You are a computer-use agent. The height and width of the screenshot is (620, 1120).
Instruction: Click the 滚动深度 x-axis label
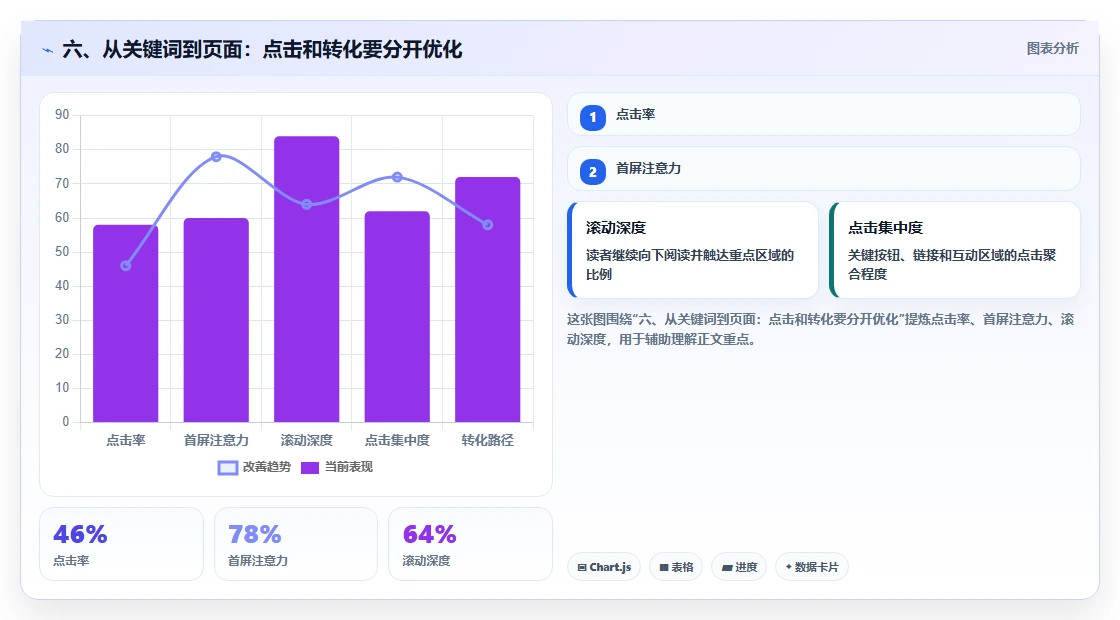306,441
